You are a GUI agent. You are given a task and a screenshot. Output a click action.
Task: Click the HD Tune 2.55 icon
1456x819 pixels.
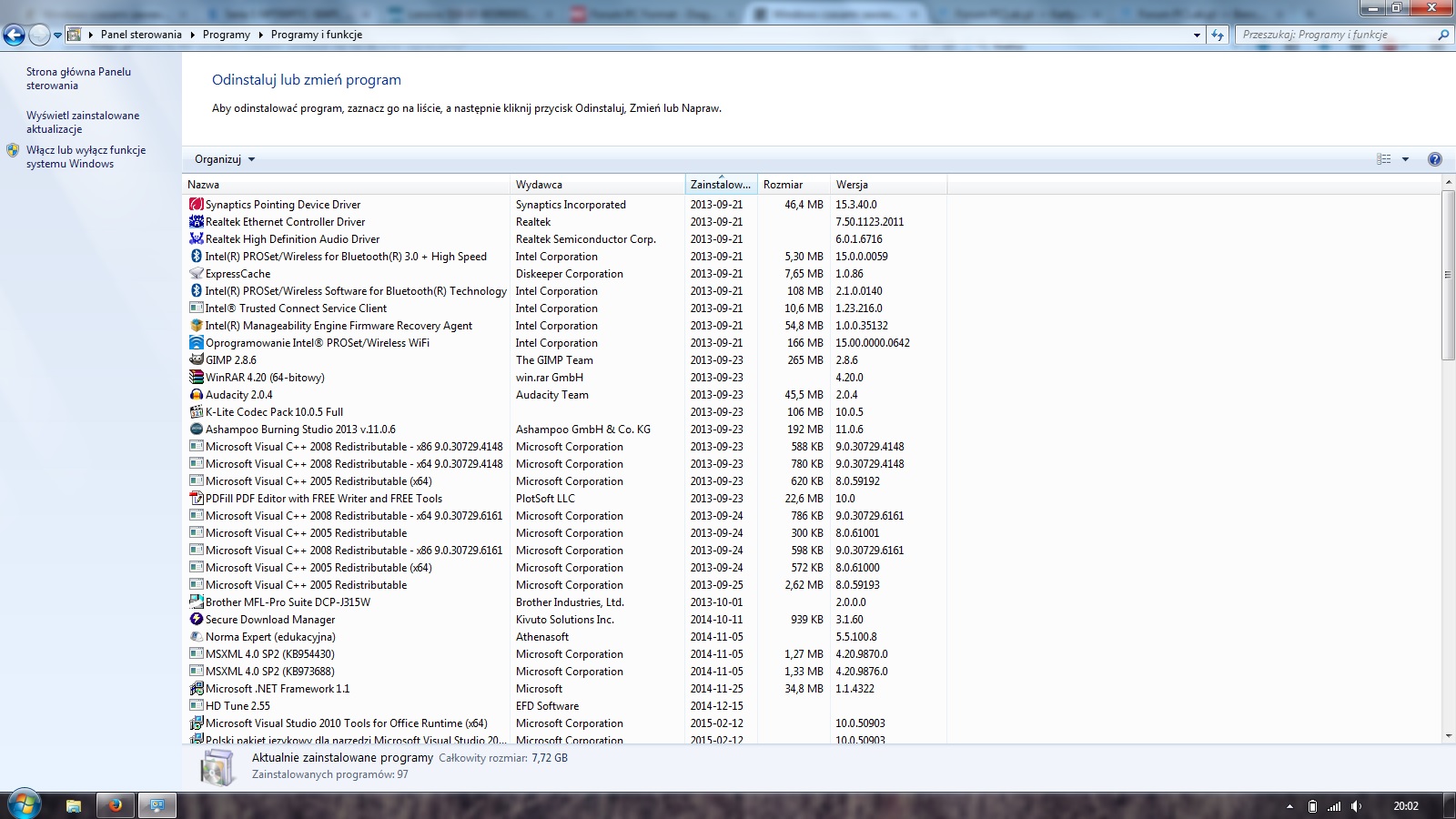click(196, 706)
